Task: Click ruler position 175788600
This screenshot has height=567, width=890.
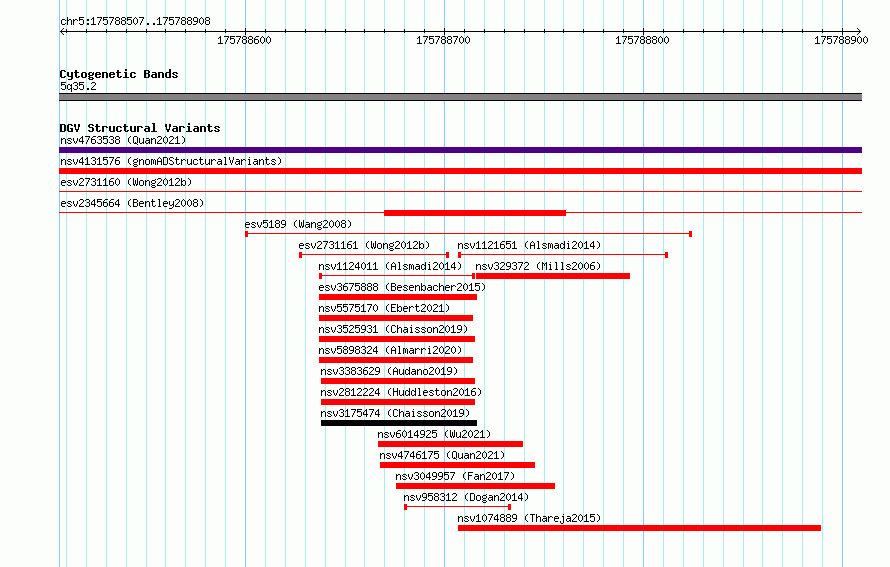Action: pos(245,40)
